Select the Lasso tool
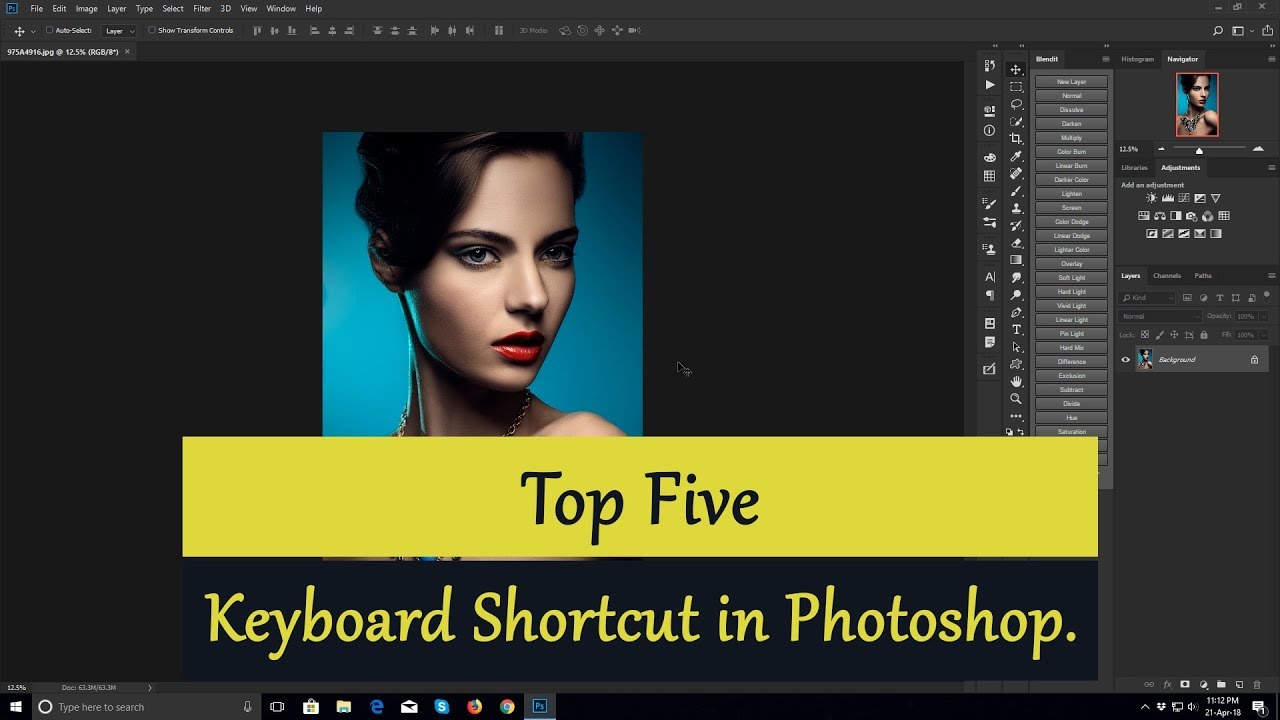The image size is (1280, 720). coord(1016,104)
